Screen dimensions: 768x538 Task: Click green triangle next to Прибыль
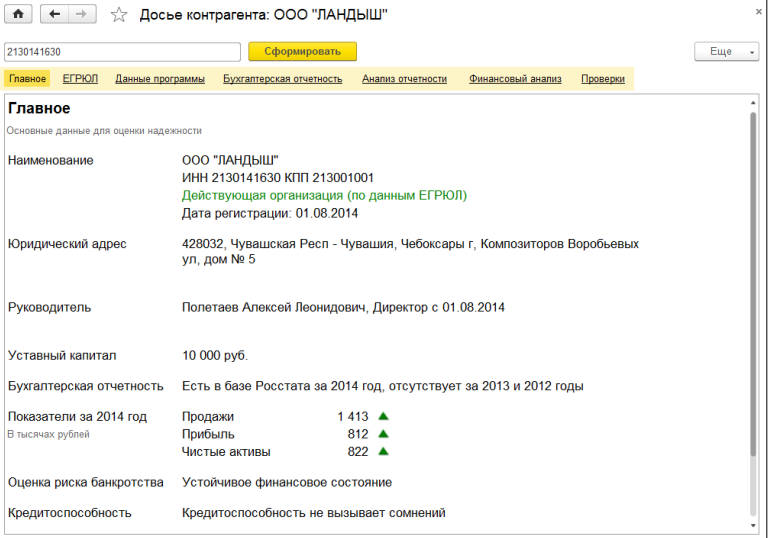coord(383,434)
